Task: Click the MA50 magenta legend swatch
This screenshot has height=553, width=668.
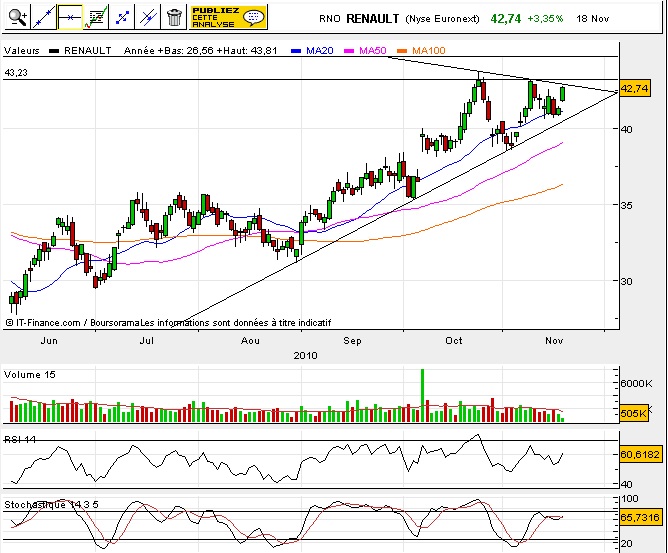Action: pyautogui.click(x=349, y=51)
